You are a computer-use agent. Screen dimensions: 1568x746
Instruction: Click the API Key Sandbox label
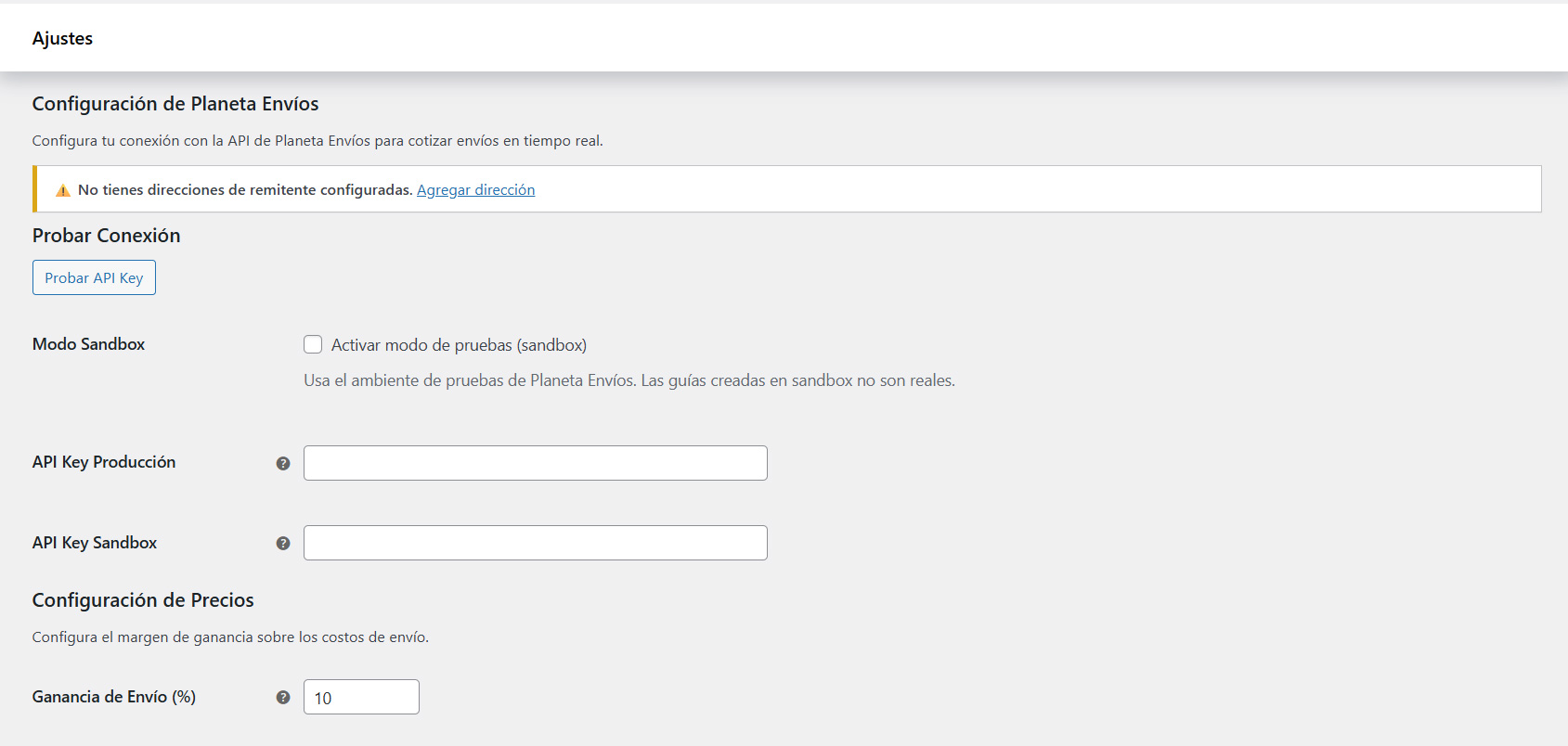(x=95, y=543)
